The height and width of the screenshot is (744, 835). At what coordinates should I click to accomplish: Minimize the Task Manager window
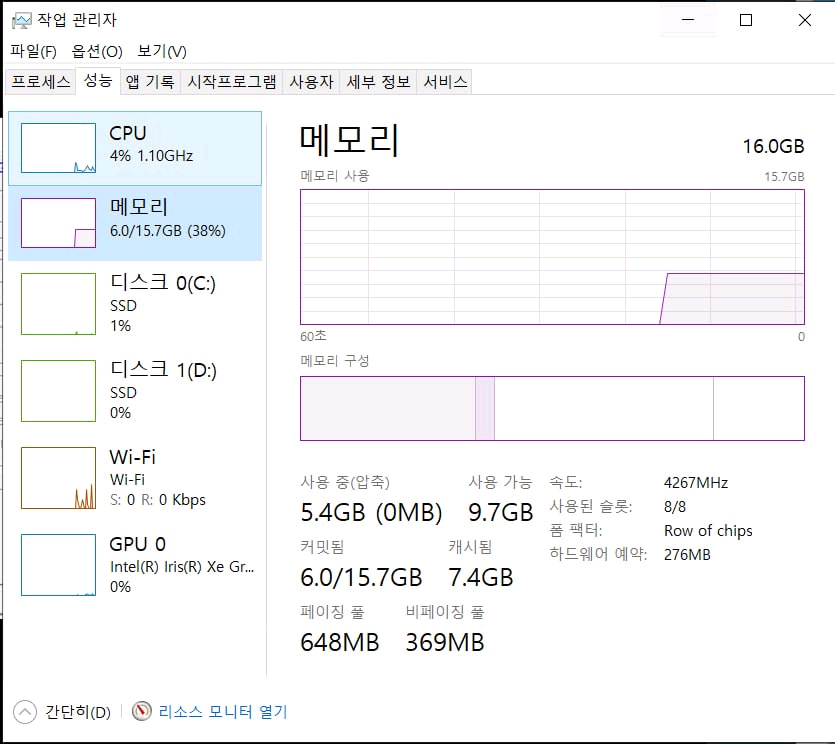688,20
